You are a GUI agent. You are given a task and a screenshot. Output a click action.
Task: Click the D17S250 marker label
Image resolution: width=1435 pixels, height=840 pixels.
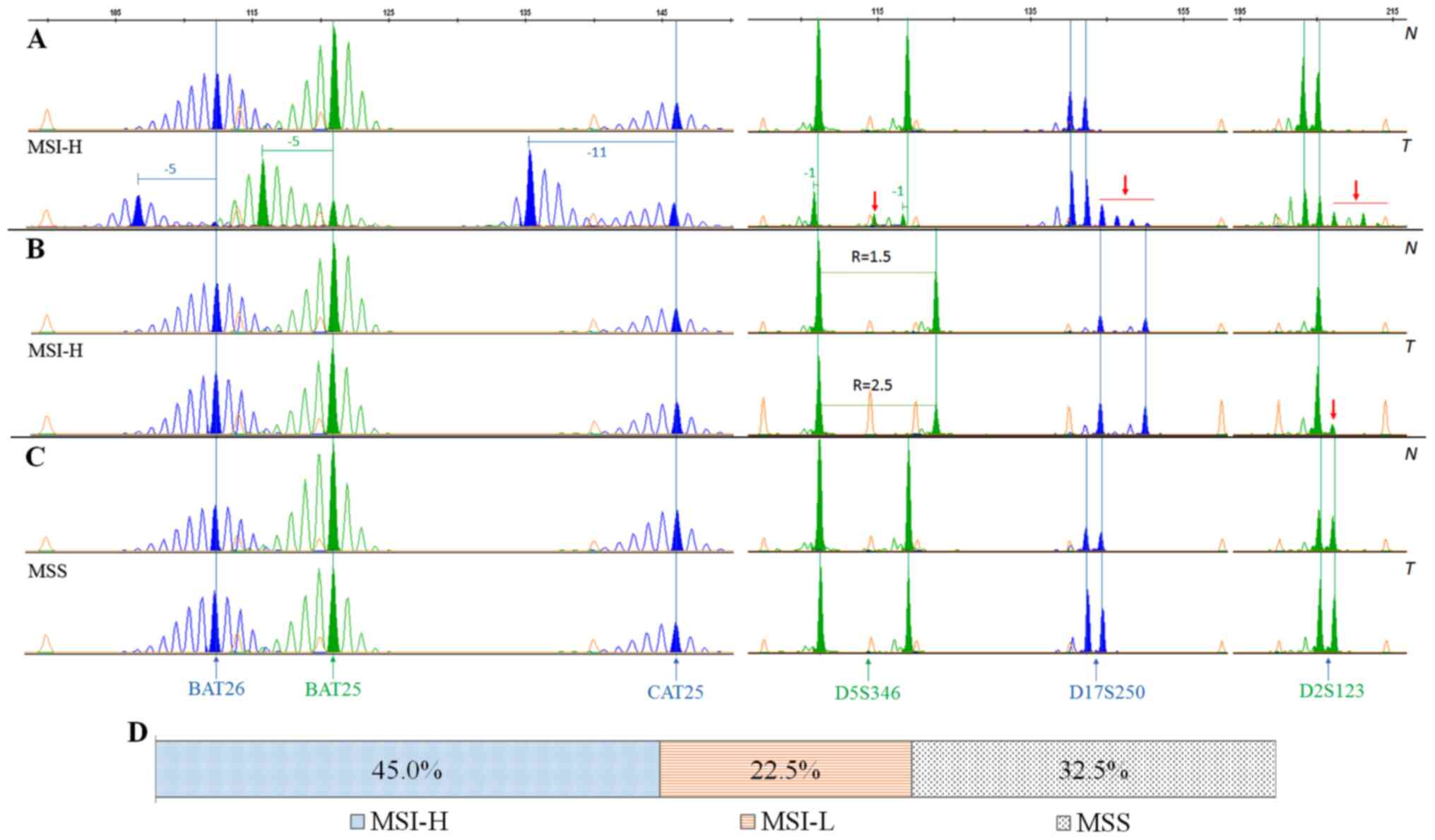pos(1106,692)
